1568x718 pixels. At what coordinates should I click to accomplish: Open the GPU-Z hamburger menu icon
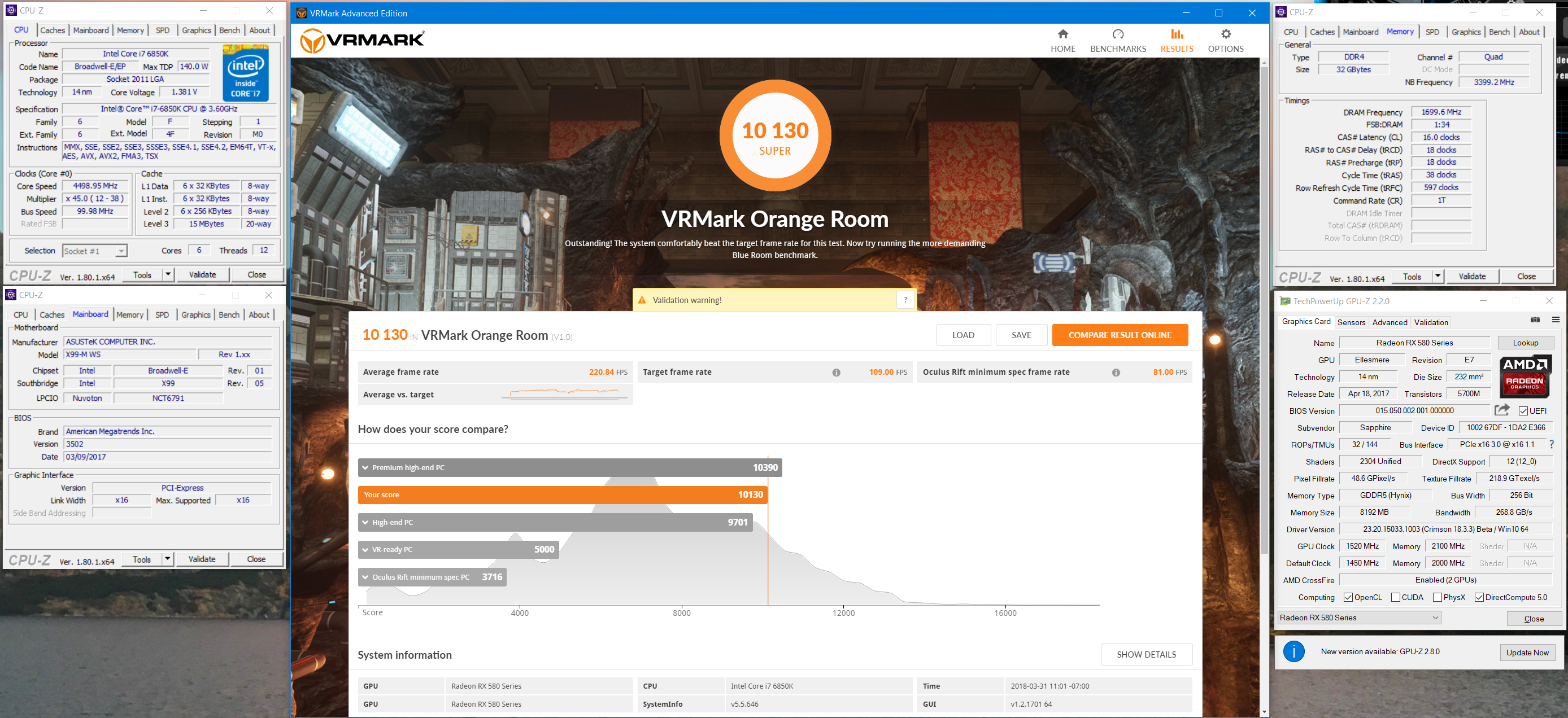pos(1555,320)
